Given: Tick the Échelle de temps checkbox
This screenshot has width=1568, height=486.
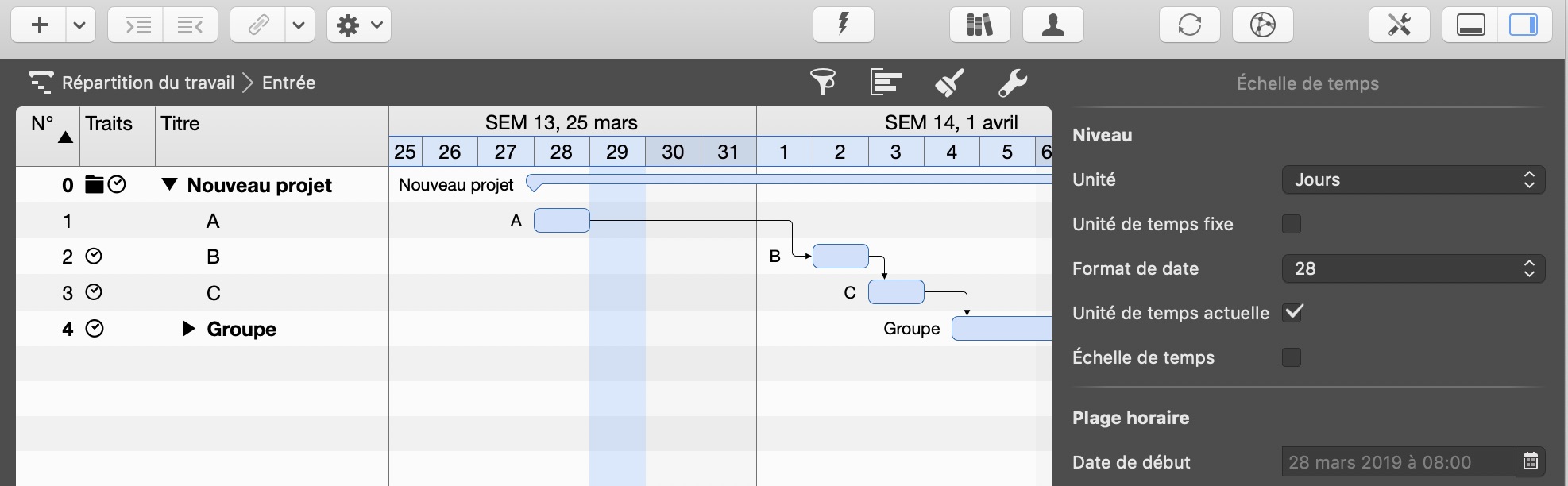Looking at the screenshot, I should [x=1292, y=357].
